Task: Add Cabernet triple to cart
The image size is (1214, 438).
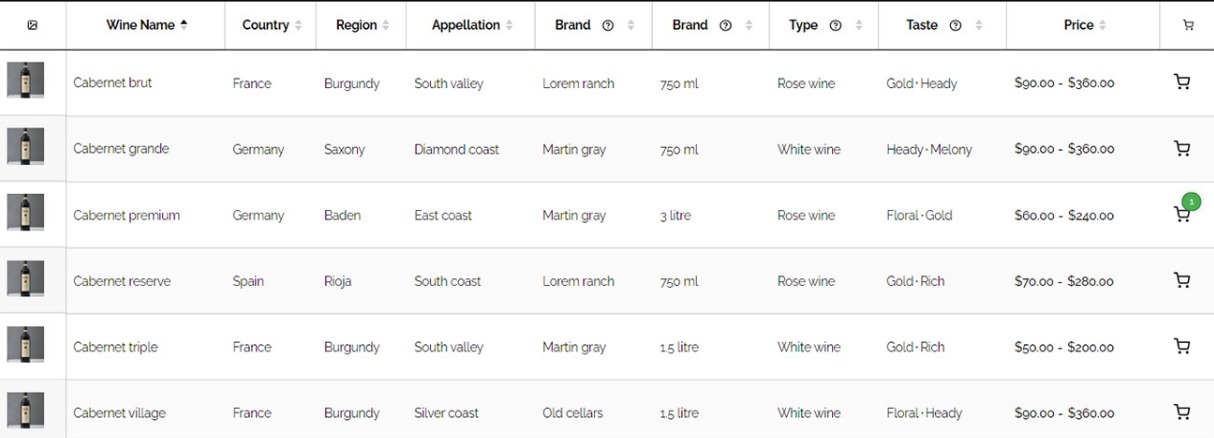Action: [x=1182, y=347]
